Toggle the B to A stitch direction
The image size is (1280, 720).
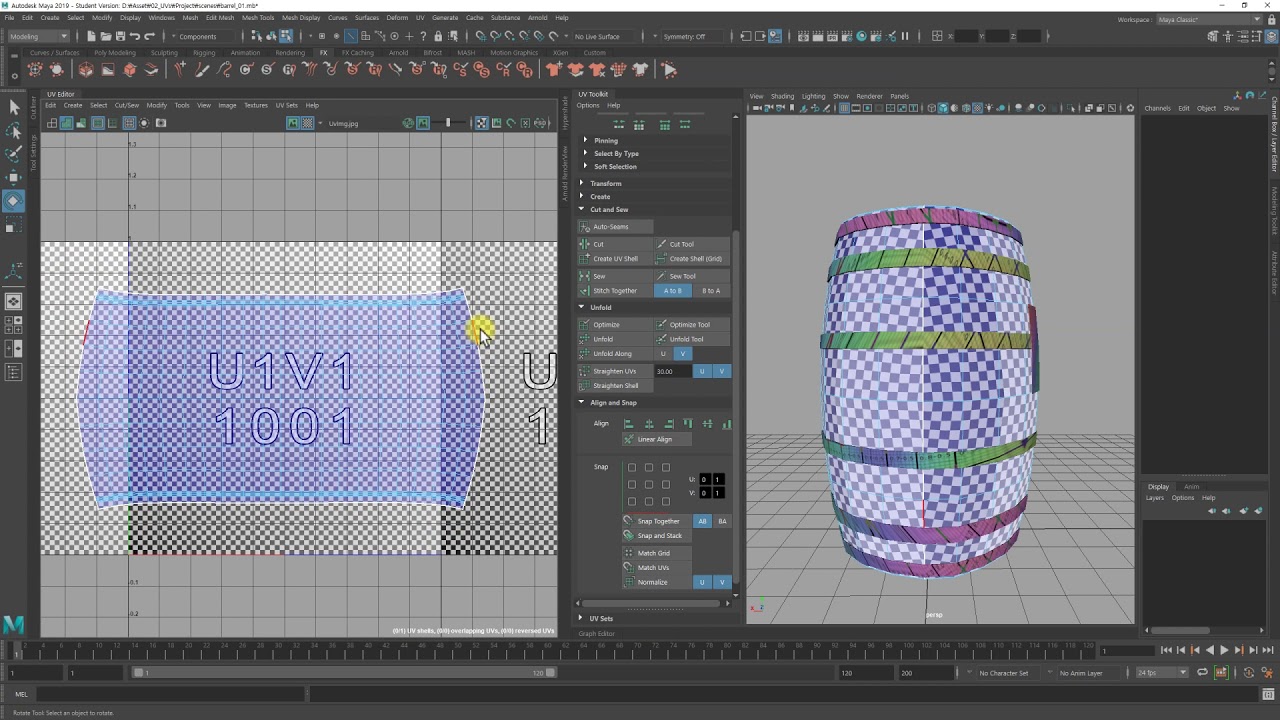click(711, 291)
